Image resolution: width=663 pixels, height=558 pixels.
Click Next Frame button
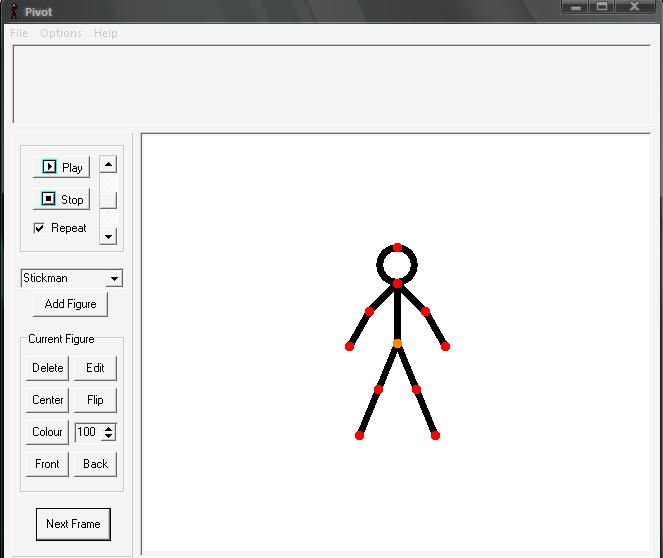(73, 524)
